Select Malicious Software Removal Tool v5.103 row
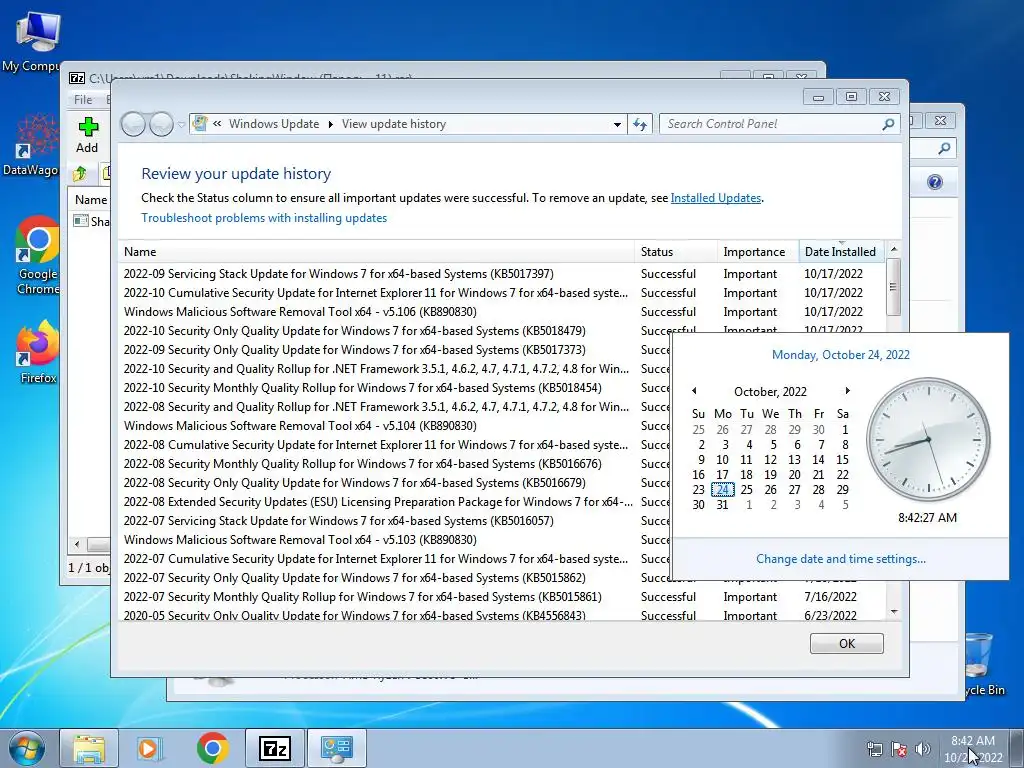Screen dimensions: 1024x768 tap(396, 539)
